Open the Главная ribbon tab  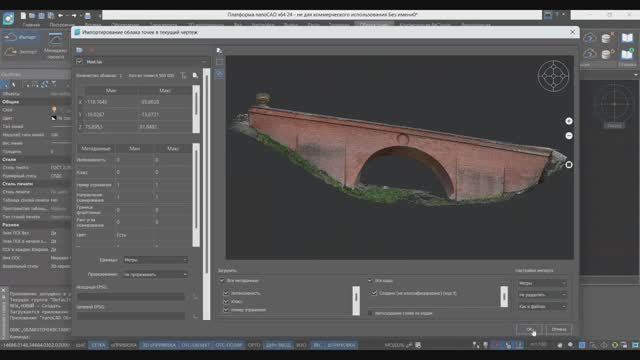click(x=31, y=25)
